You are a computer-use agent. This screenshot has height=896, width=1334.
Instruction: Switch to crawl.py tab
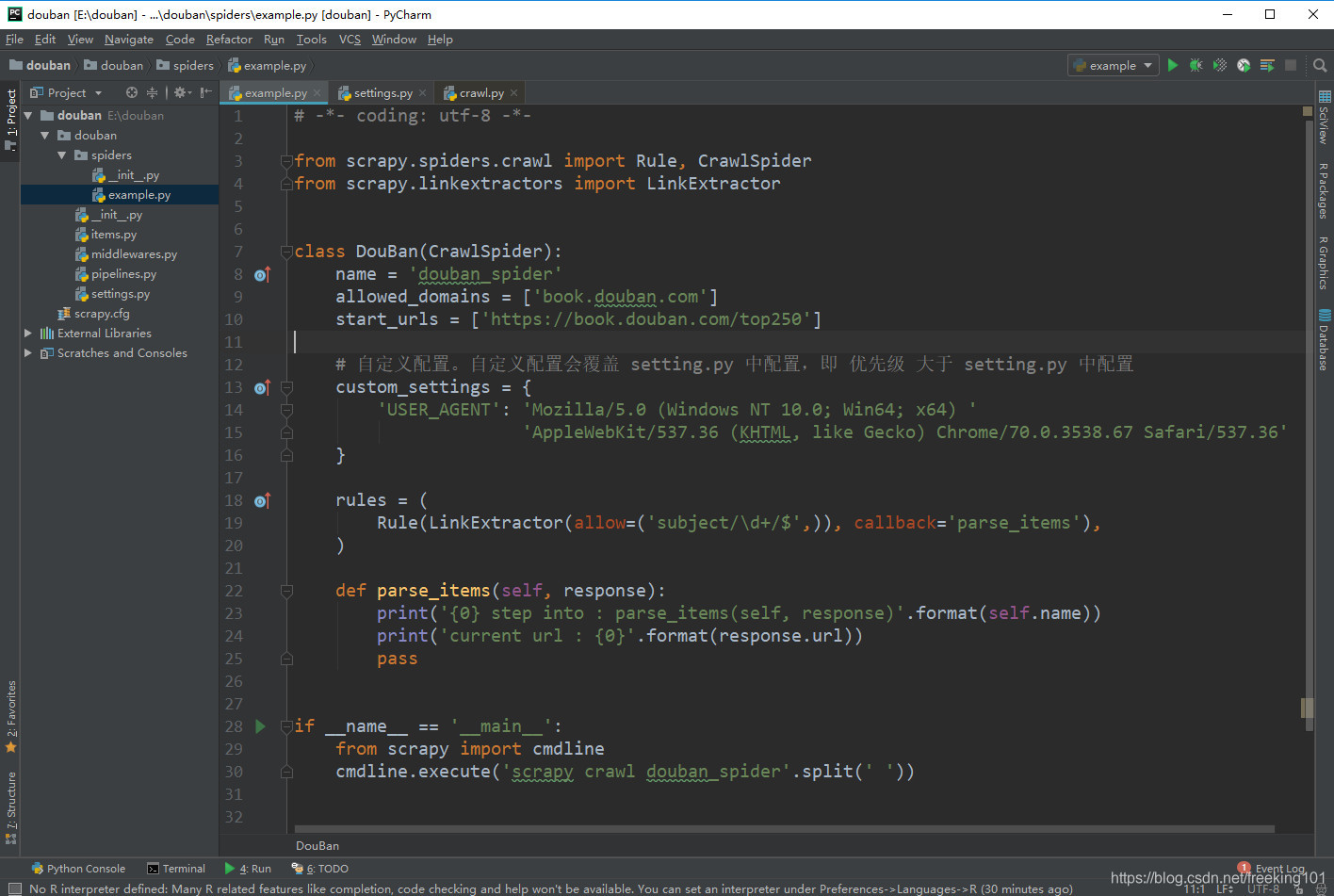pos(480,92)
